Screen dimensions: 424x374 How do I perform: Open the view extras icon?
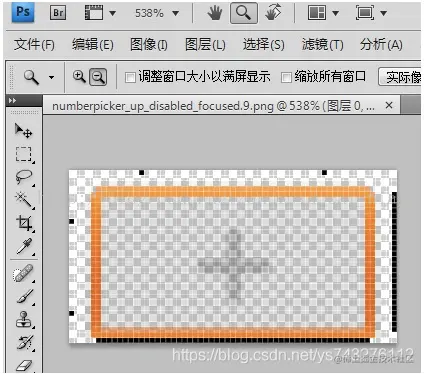pos(94,13)
